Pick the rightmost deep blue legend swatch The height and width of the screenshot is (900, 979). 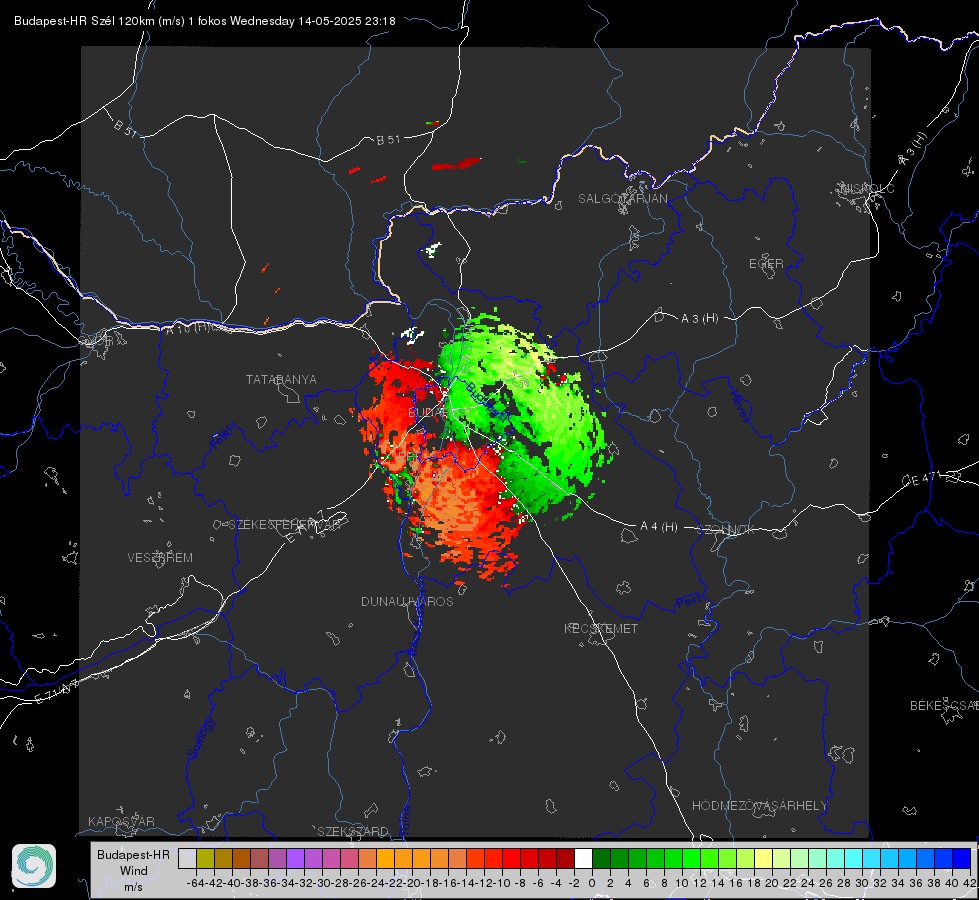coord(962,859)
